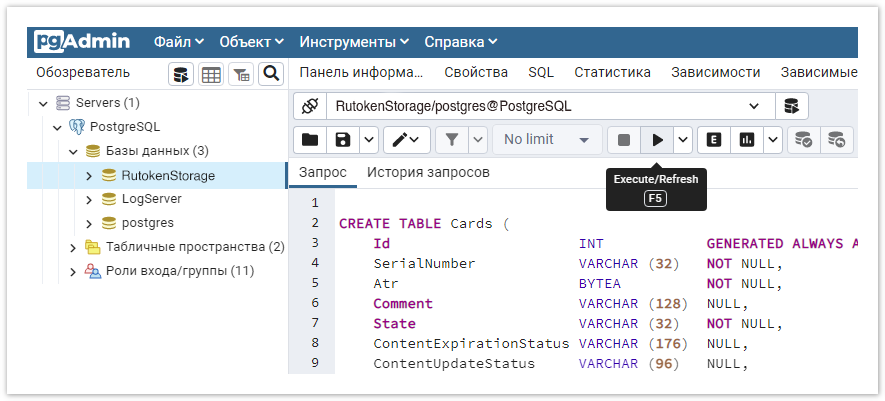Click the View Data table icon
The height and width of the screenshot is (401, 885).
(x=211, y=73)
